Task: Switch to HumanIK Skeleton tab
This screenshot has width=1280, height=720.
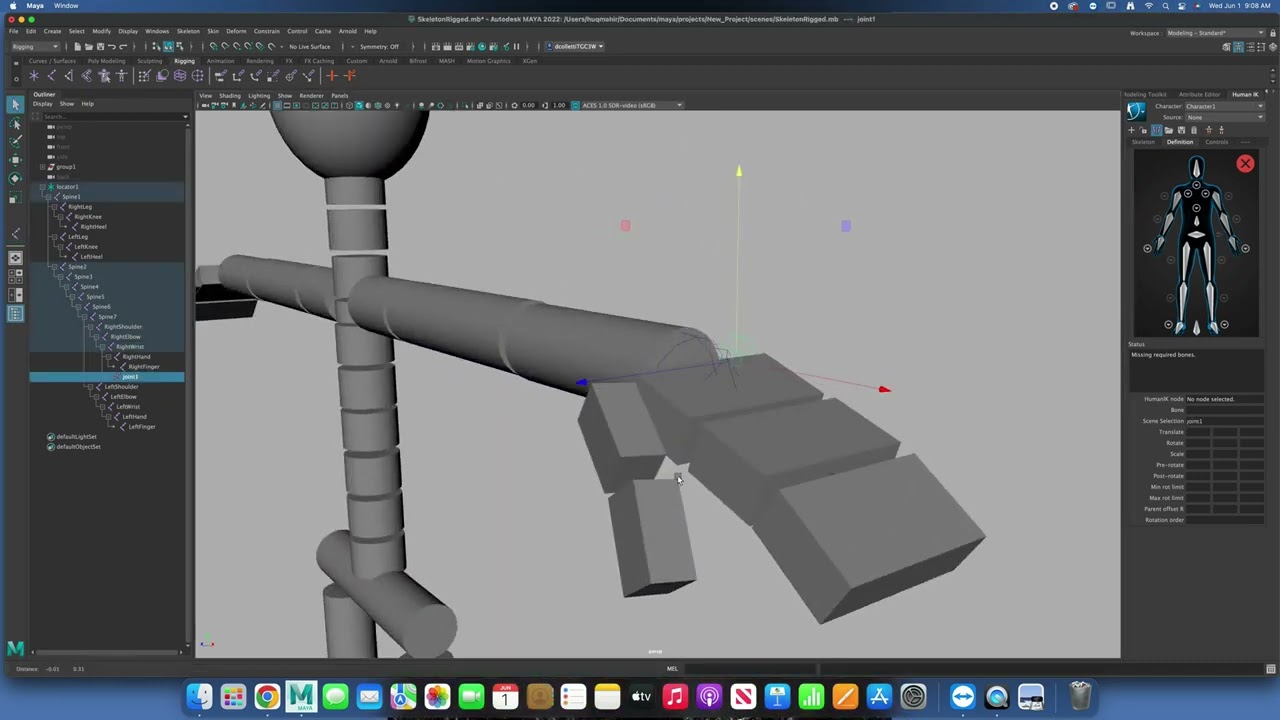Action: [1143, 142]
